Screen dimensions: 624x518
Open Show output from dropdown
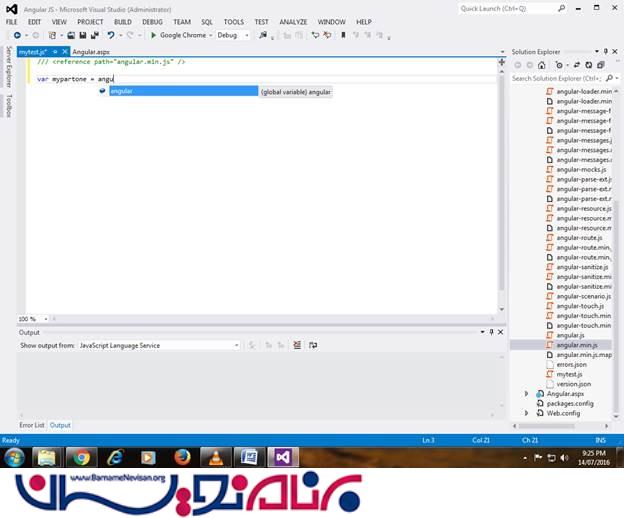click(x=158, y=345)
